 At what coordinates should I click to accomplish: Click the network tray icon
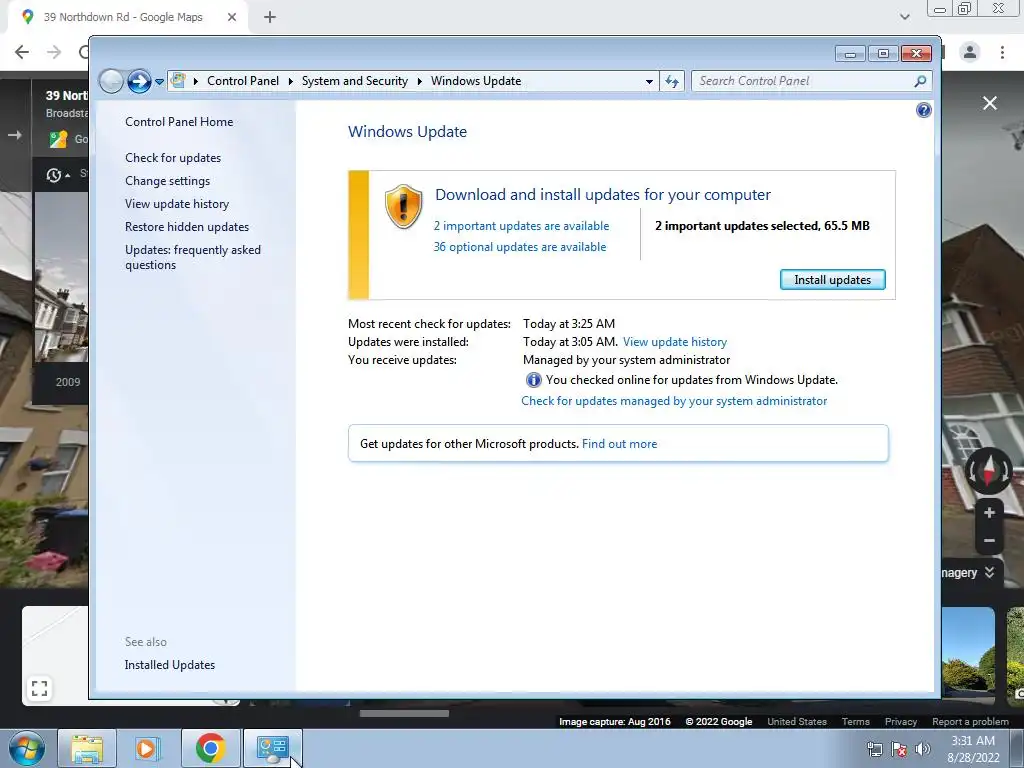pos(874,749)
